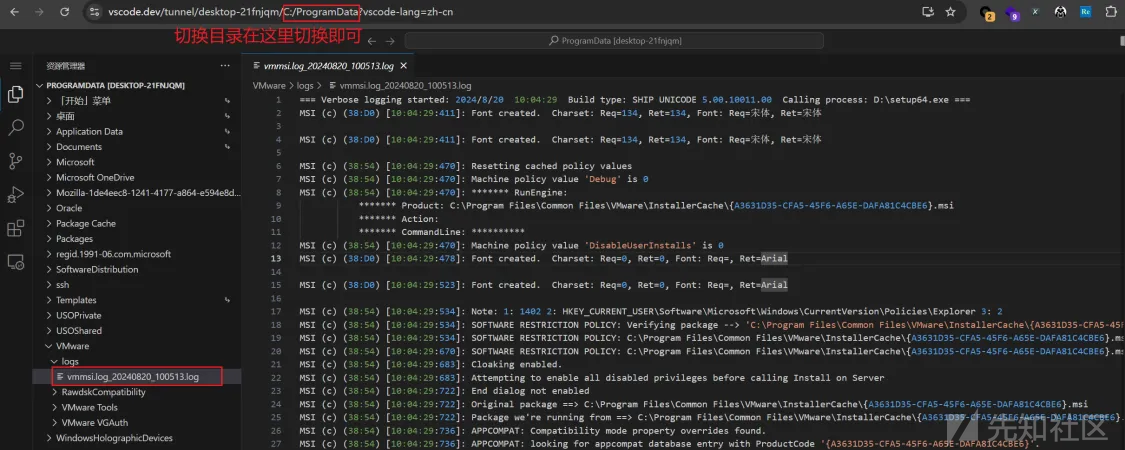Reload the browser page
Image resolution: width=1125 pixels, height=450 pixels.
(x=65, y=12)
